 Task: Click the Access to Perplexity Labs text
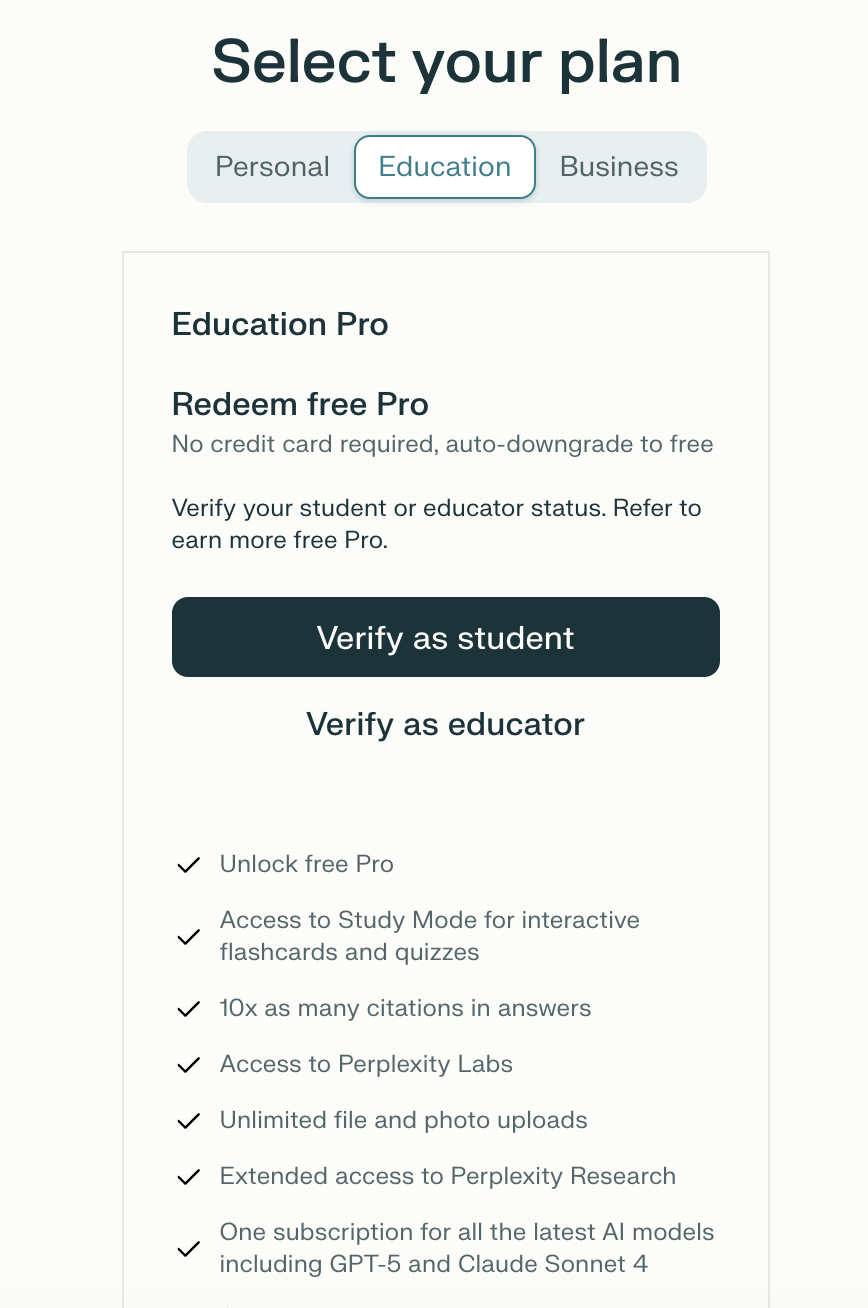pyautogui.click(x=366, y=1064)
